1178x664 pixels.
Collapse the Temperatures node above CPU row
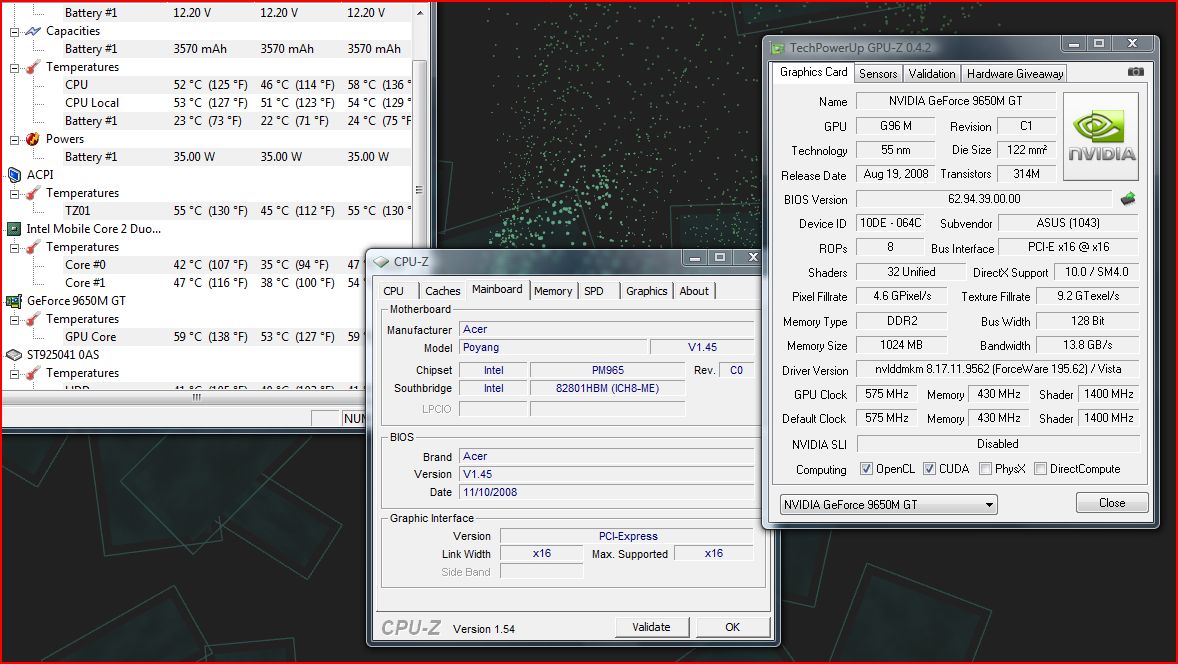tap(14, 68)
